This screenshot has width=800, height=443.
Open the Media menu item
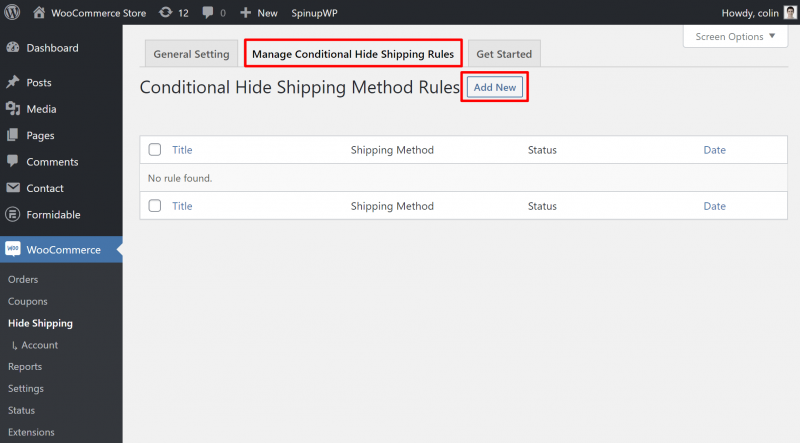point(41,109)
